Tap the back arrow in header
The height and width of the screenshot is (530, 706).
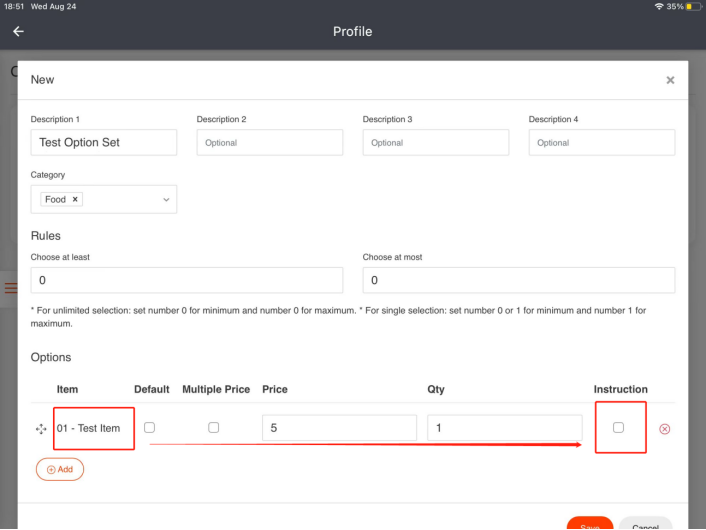[x=18, y=31]
